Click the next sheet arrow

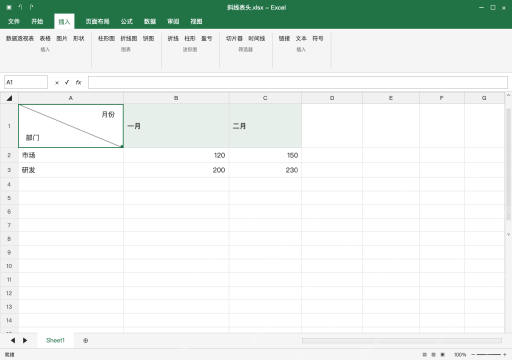[25, 340]
